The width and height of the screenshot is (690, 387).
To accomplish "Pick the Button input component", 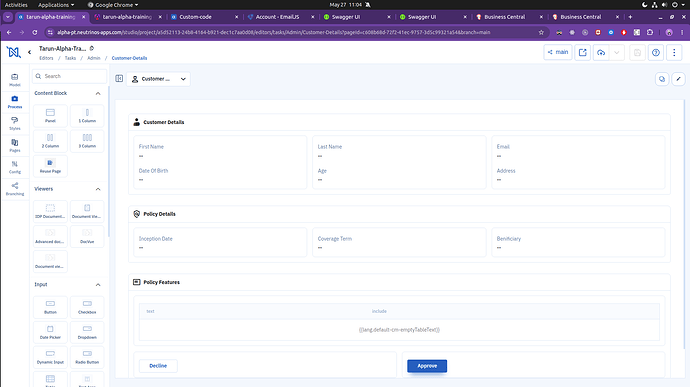I will coord(50,306).
